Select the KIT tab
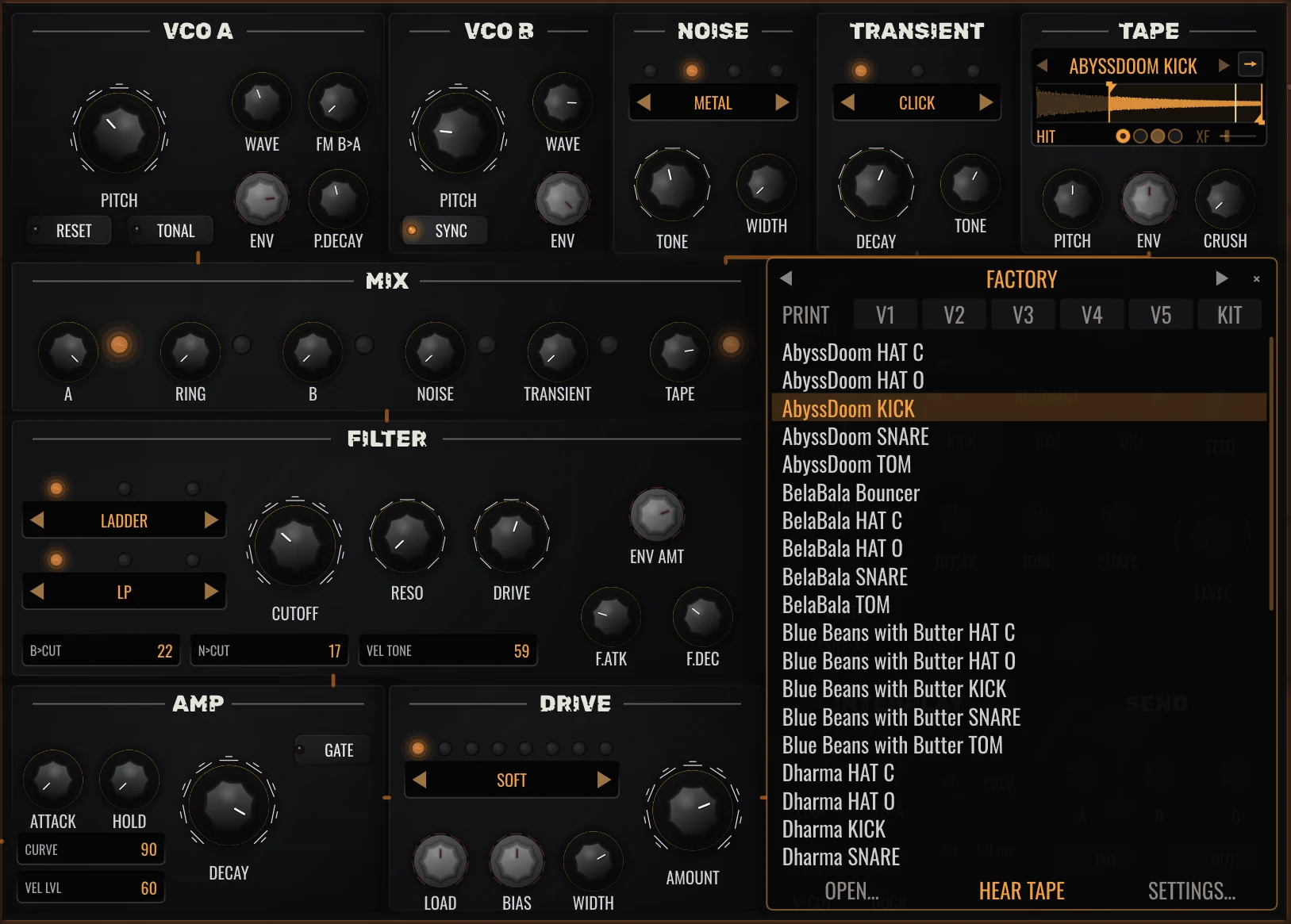Screen dimensions: 1291x924 click(x=1229, y=315)
